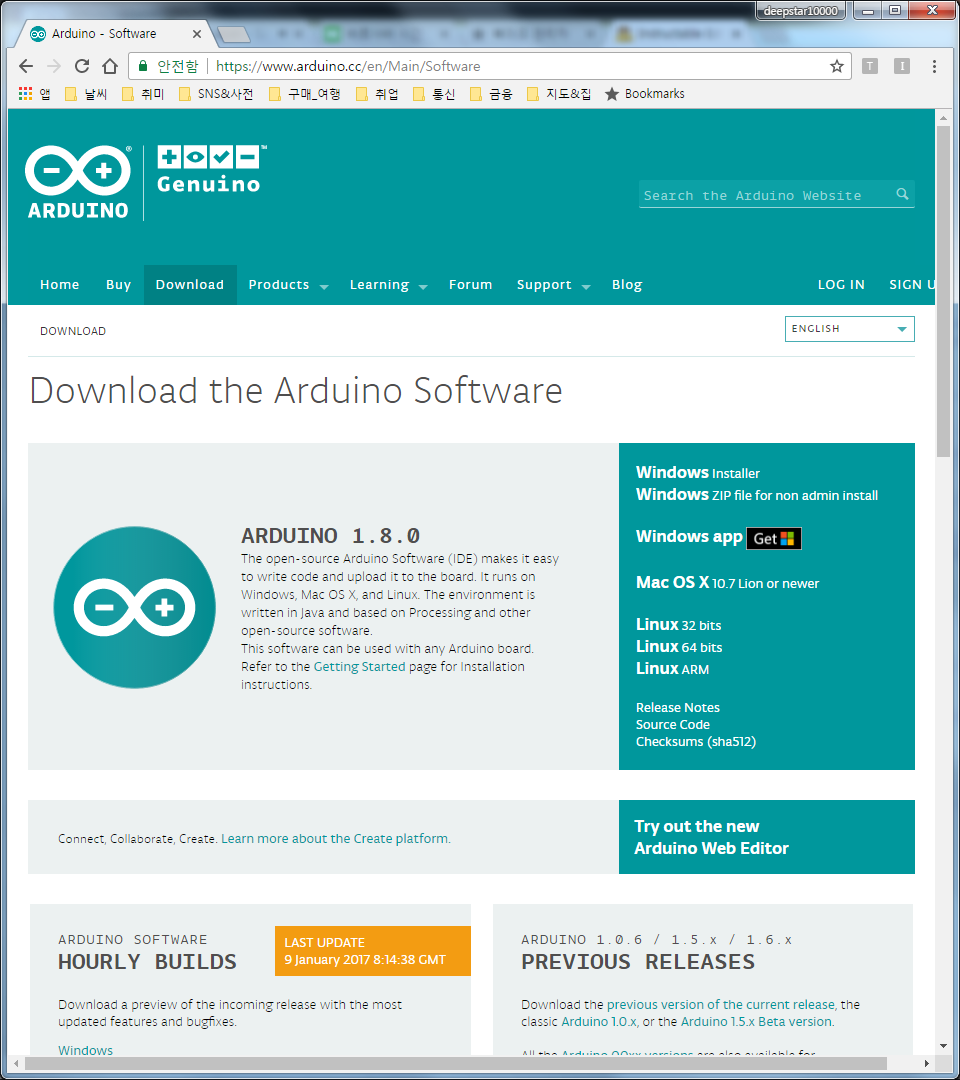Screen dimensions: 960x1080
Task: Download Windows Installer for Arduino 1.8.0
Action: [698, 472]
